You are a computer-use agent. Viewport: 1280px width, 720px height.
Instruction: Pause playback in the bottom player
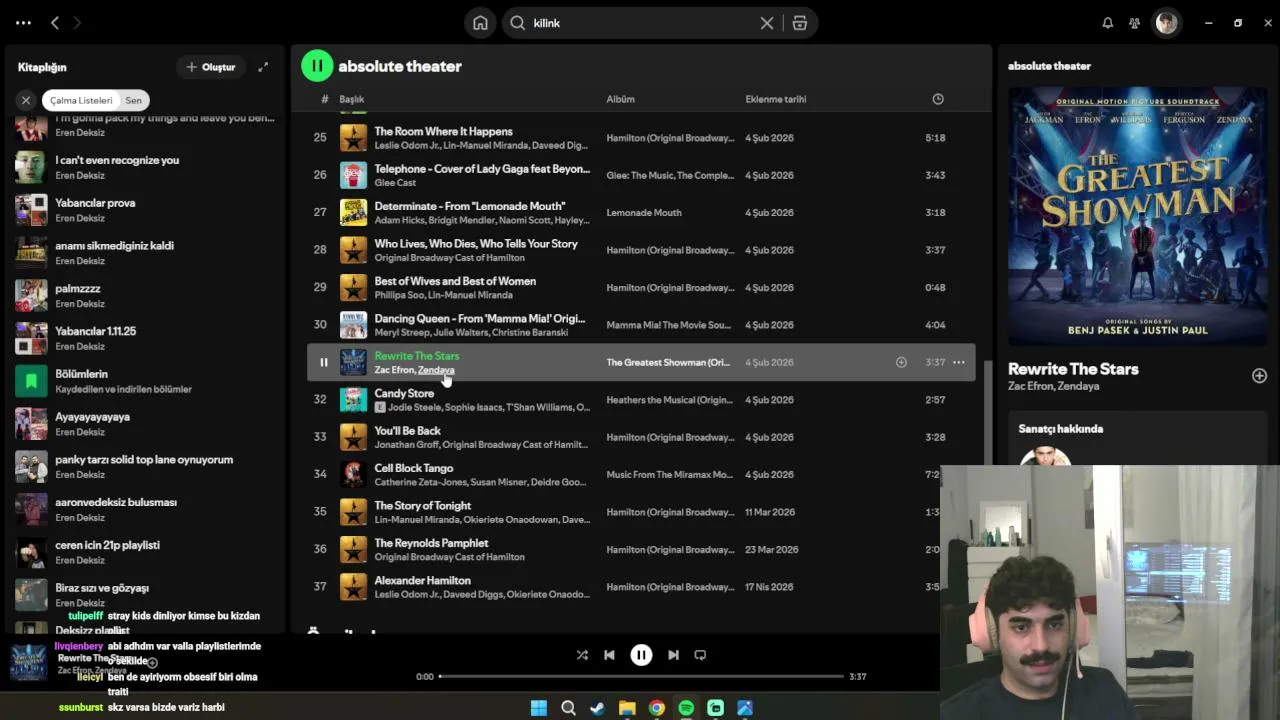641,655
